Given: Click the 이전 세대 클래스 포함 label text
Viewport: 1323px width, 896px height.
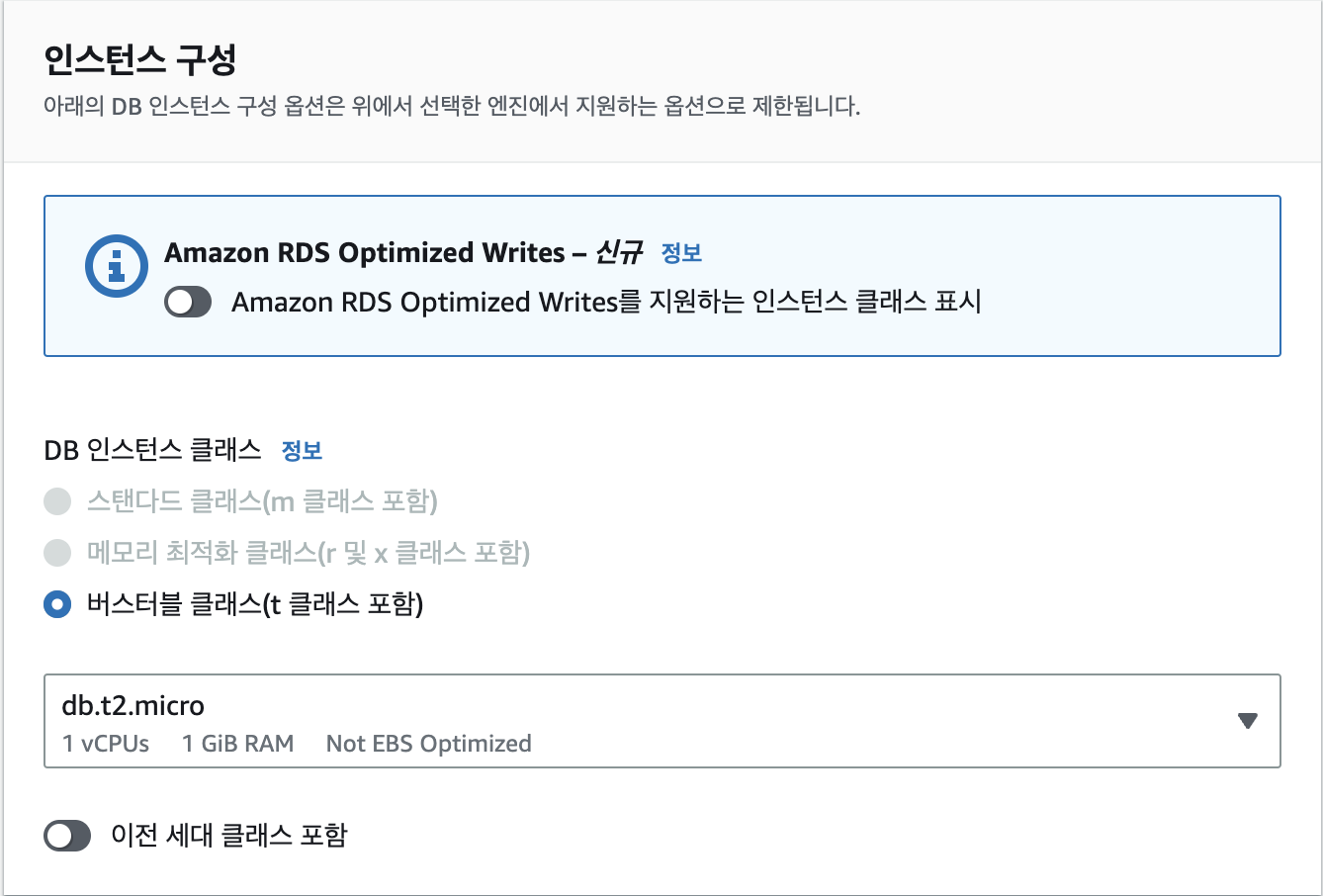Looking at the screenshot, I should (229, 836).
